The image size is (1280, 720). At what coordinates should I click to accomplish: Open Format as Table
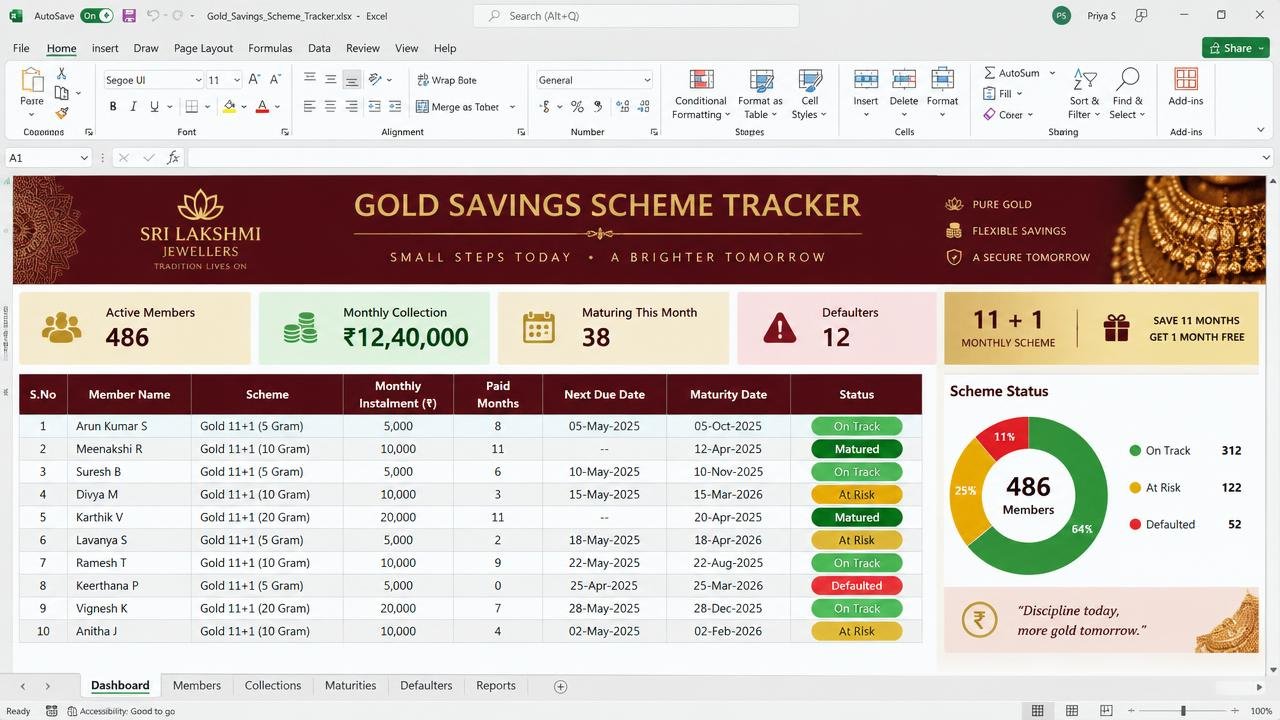pyautogui.click(x=761, y=95)
